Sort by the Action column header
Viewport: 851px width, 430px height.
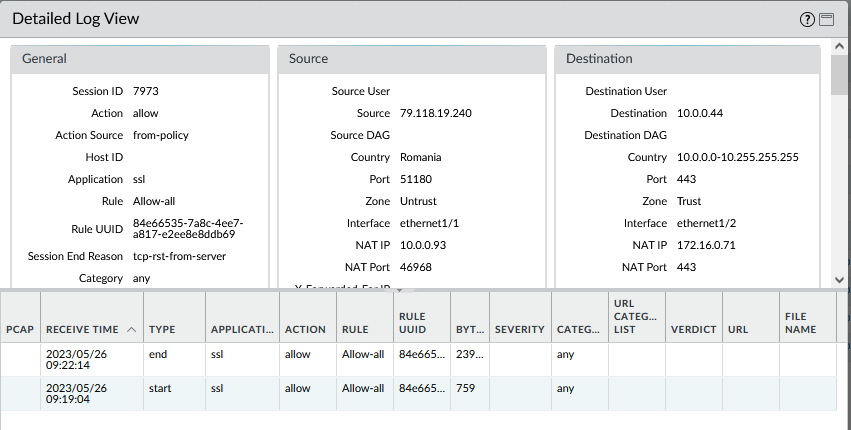305,329
